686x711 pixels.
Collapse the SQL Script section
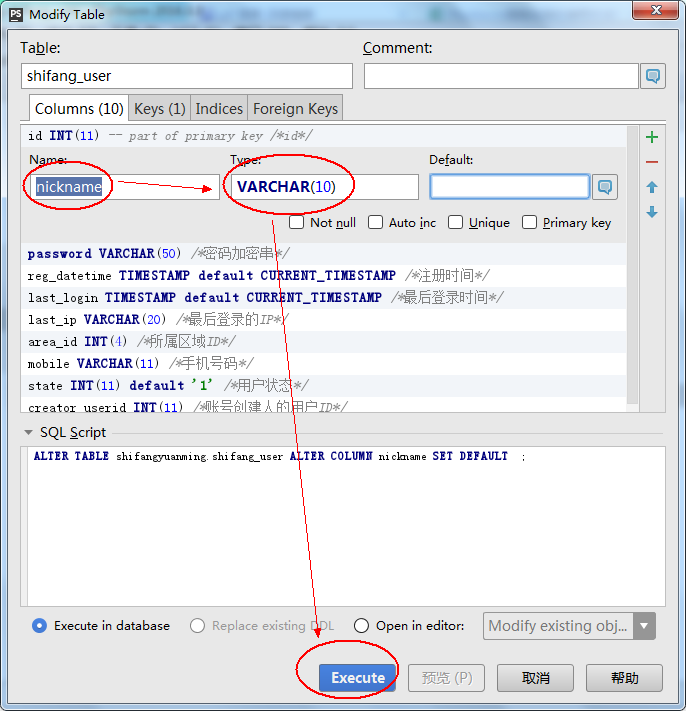tap(27, 433)
